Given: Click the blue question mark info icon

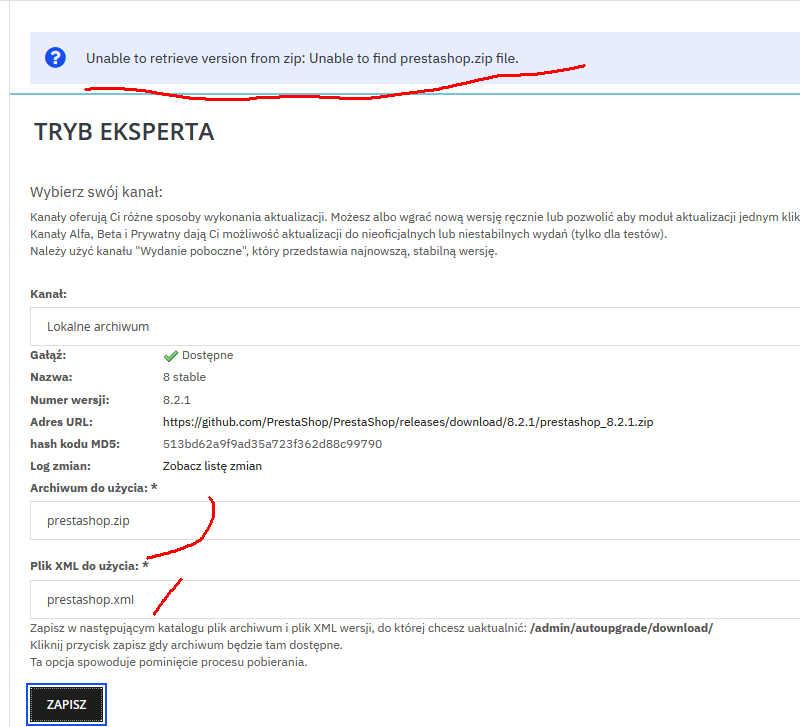Looking at the screenshot, I should pyautogui.click(x=55, y=58).
